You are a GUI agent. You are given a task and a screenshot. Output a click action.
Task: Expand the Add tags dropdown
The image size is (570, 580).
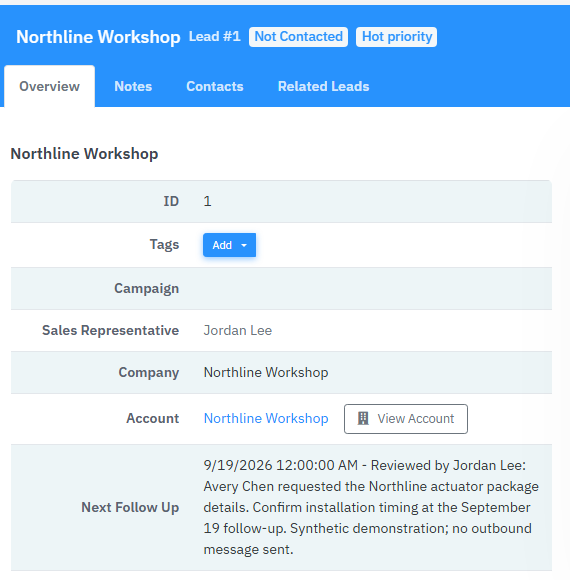(229, 245)
